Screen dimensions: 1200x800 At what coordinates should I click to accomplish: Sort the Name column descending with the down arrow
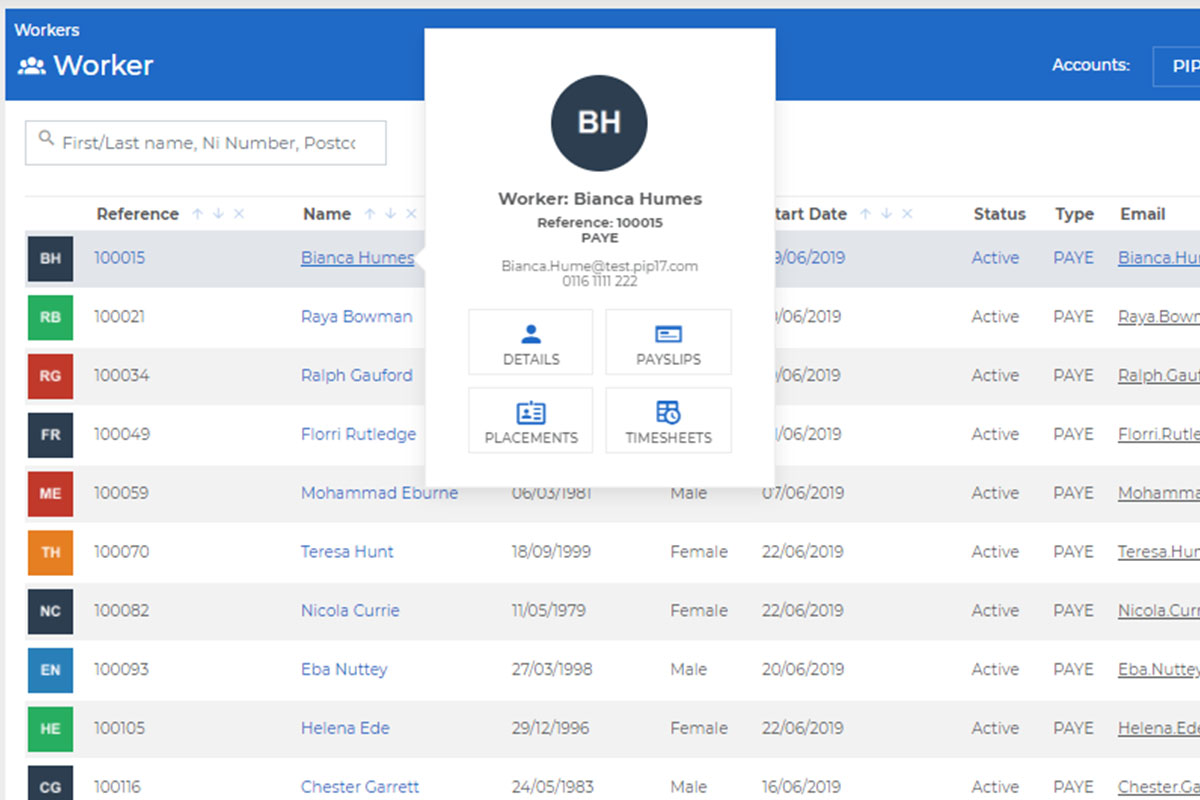click(x=390, y=214)
